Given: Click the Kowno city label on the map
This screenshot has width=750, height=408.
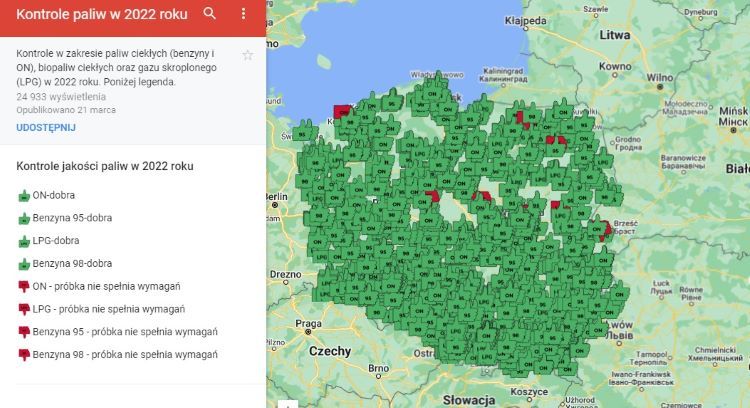Looking at the screenshot, I should [x=615, y=66].
